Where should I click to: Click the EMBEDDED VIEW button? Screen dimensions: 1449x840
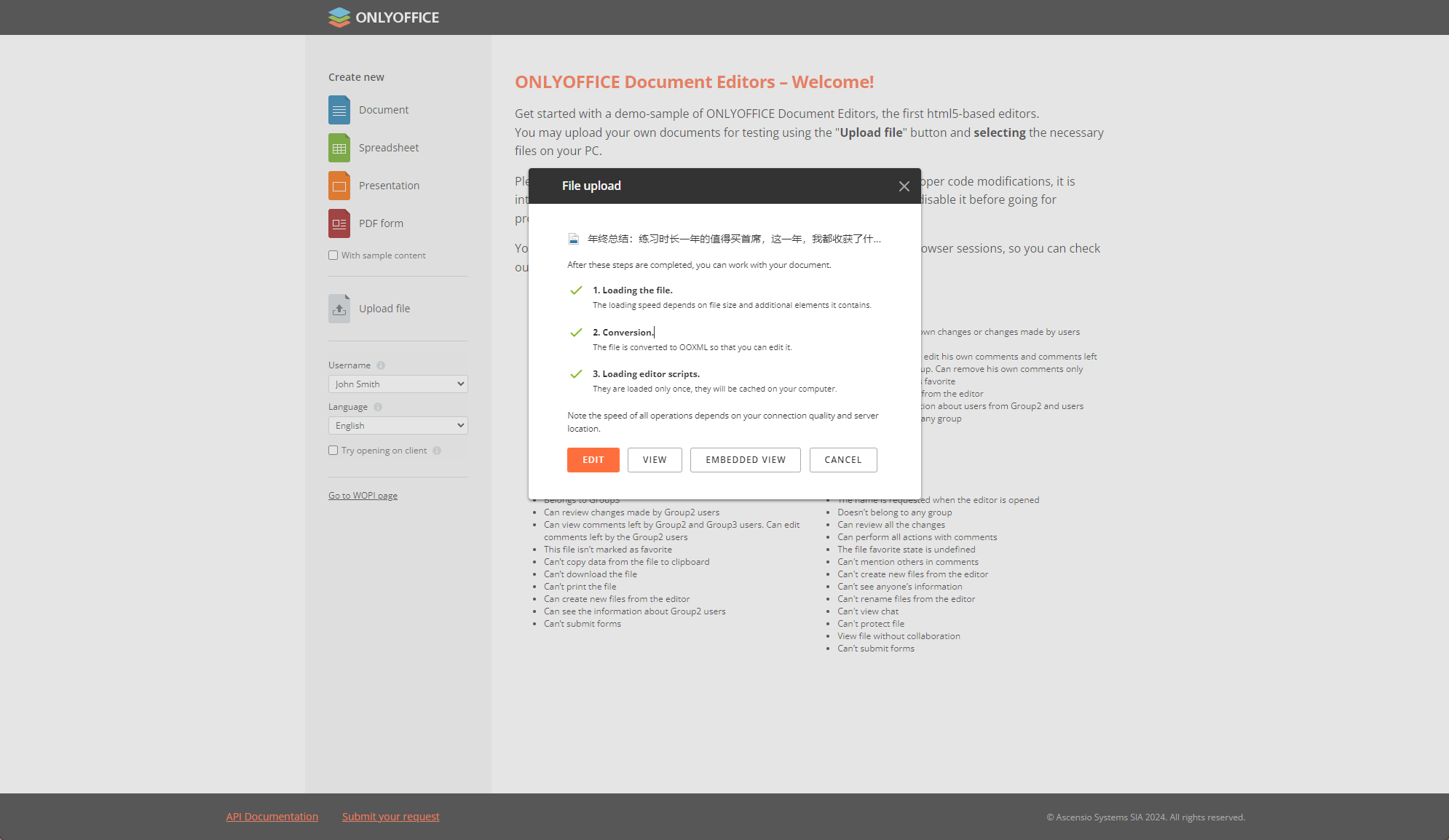[x=746, y=460]
